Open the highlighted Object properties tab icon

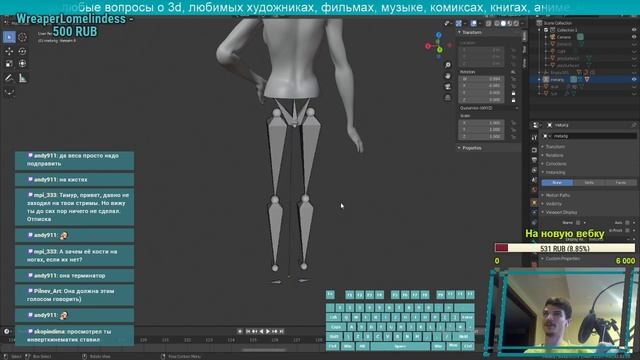(x=534, y=202)
